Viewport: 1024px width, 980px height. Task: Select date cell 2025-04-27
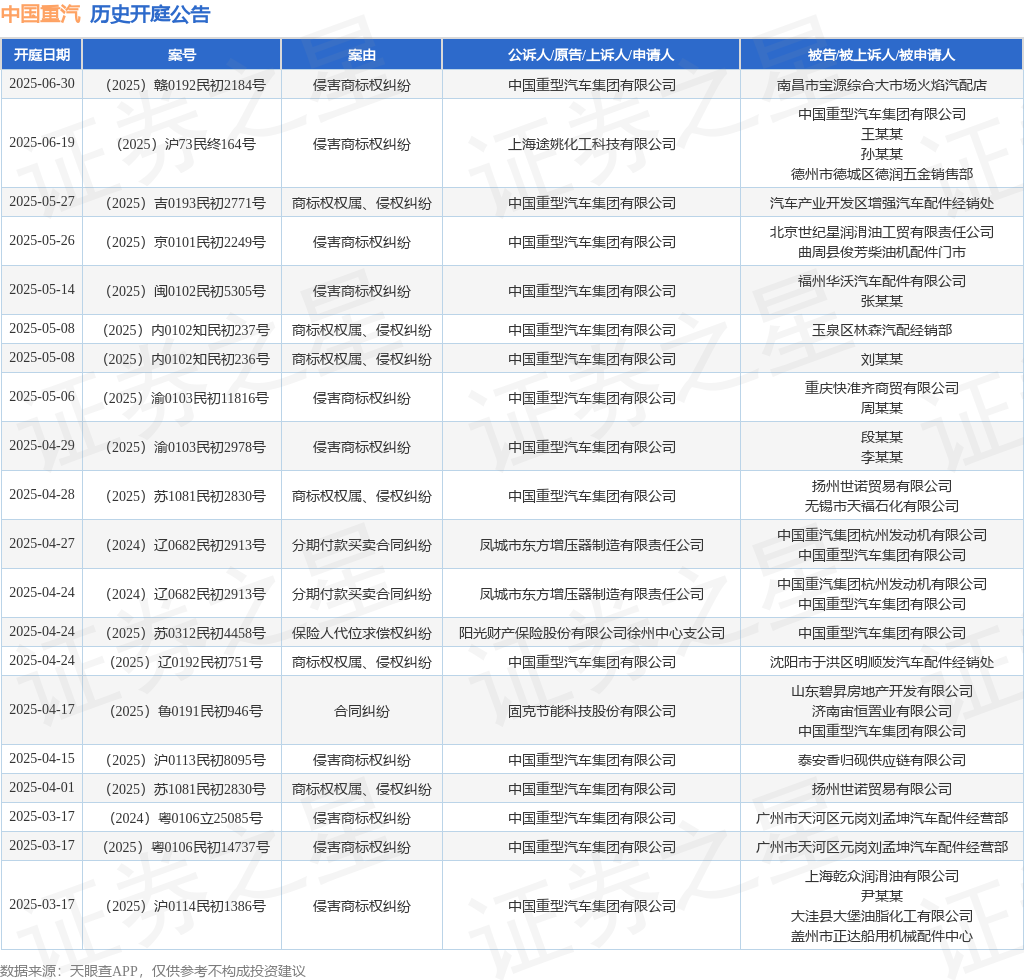(42, 543)
